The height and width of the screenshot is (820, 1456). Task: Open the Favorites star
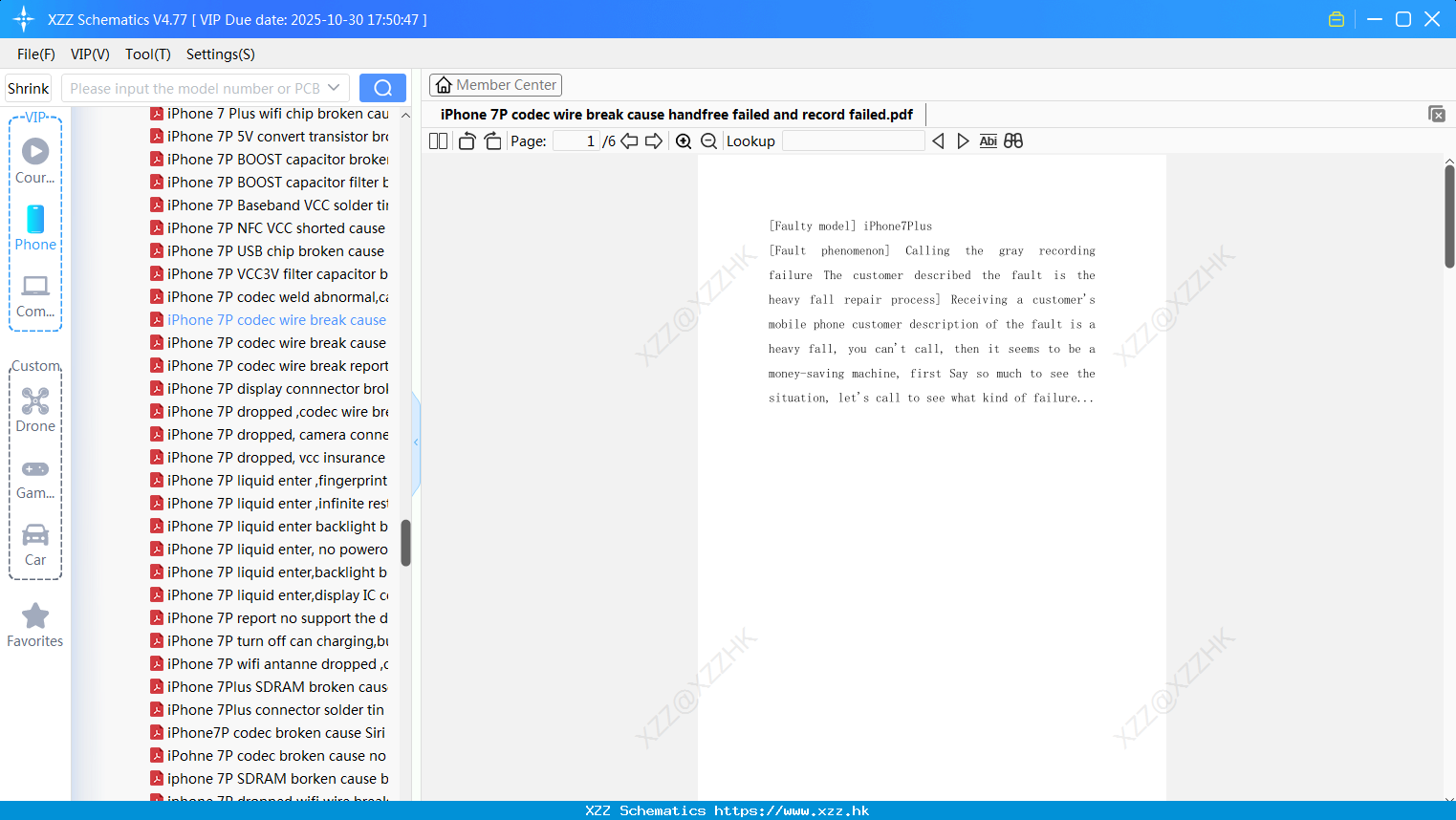pos(35,625)
